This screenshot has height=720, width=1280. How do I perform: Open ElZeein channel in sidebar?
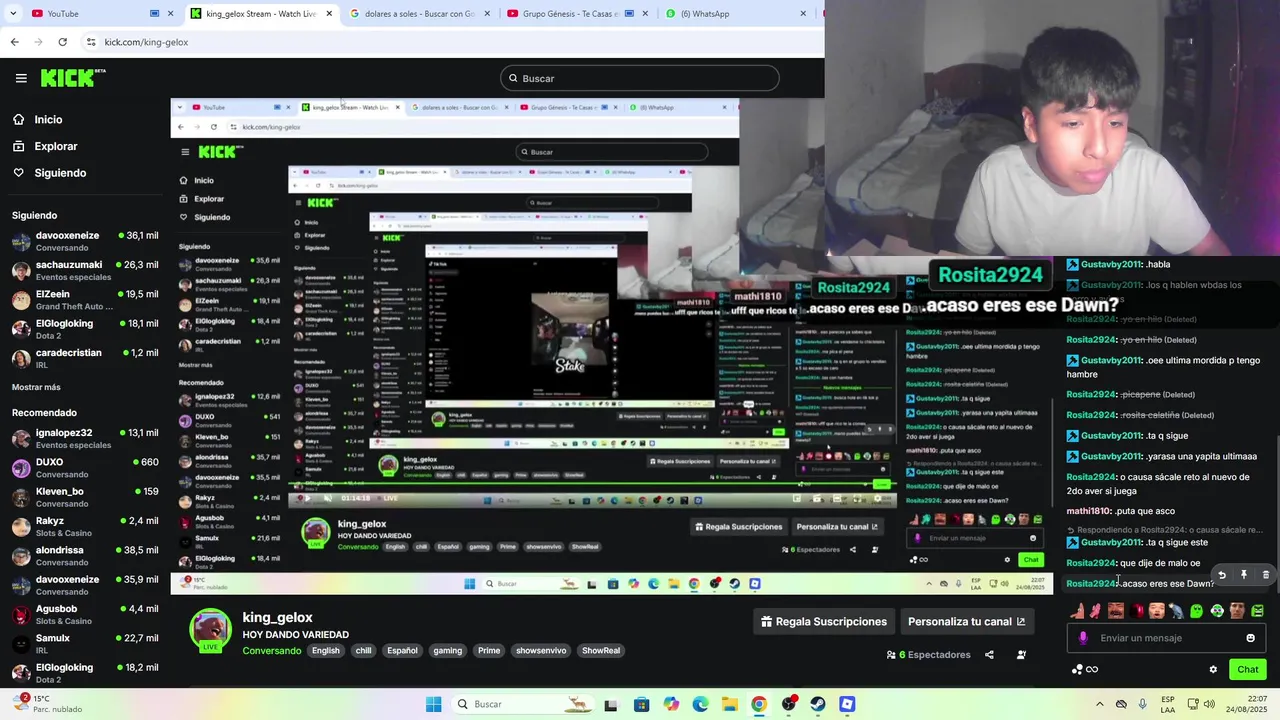point(85,300)
